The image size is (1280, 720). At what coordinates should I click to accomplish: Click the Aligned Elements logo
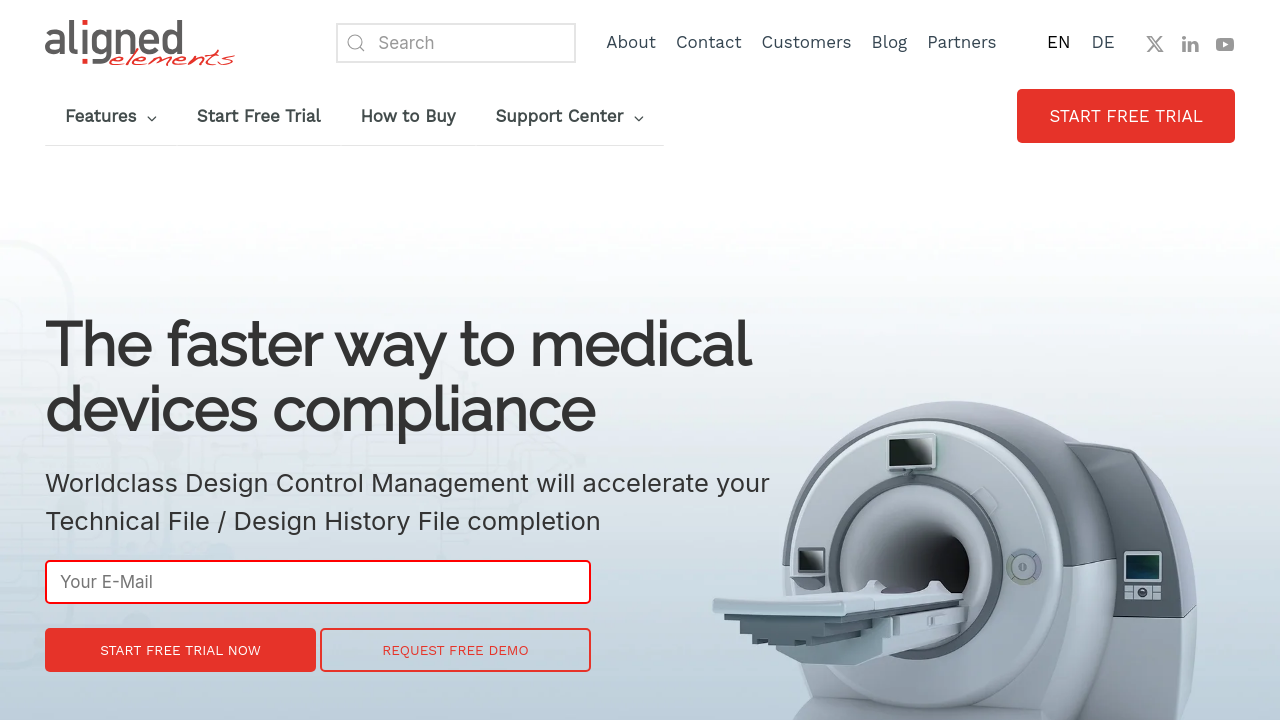[139, 43]
